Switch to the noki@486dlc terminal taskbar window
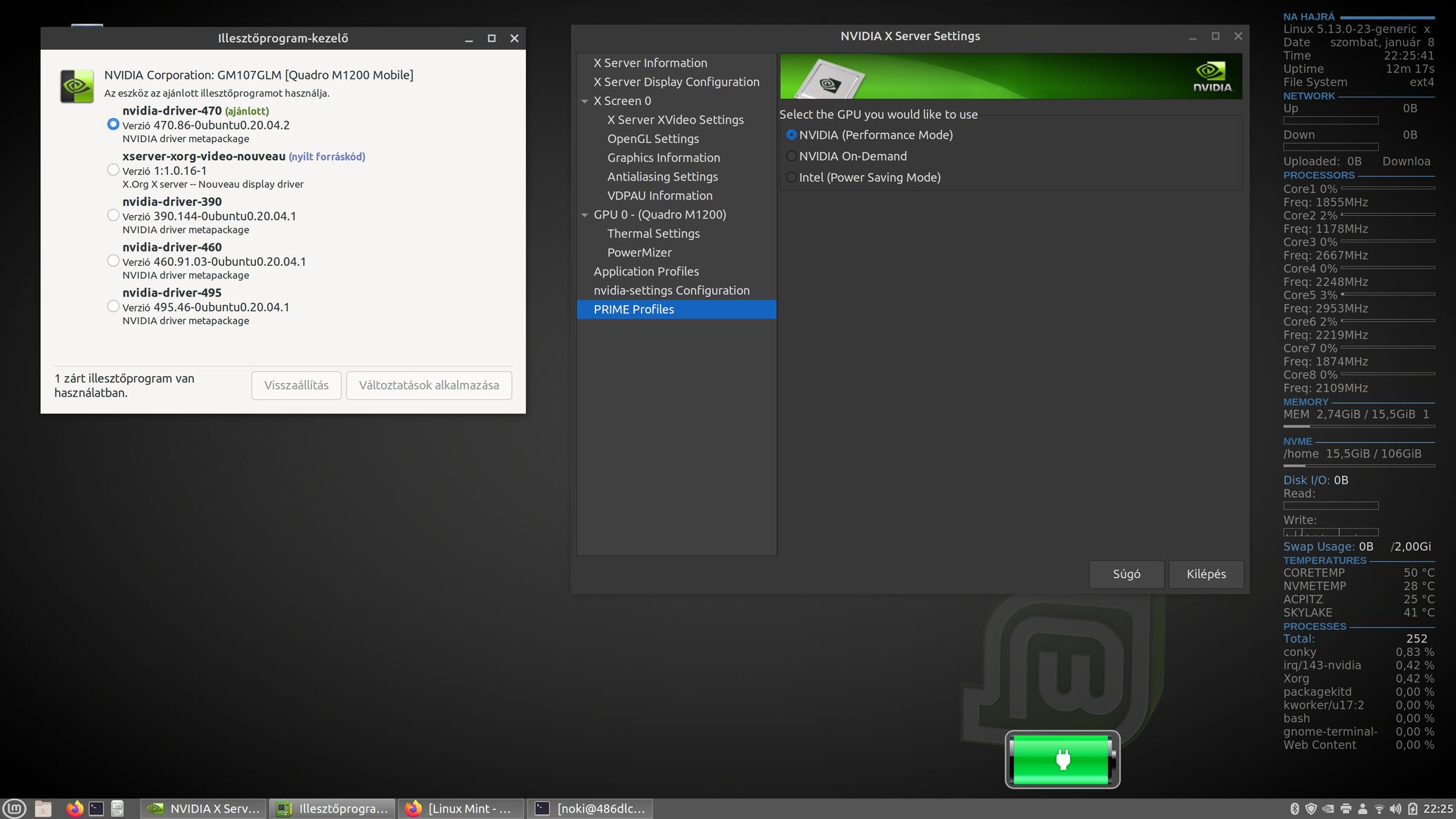Image resolution: width=1456 pixels, height=819 pixels. point(590,808)
